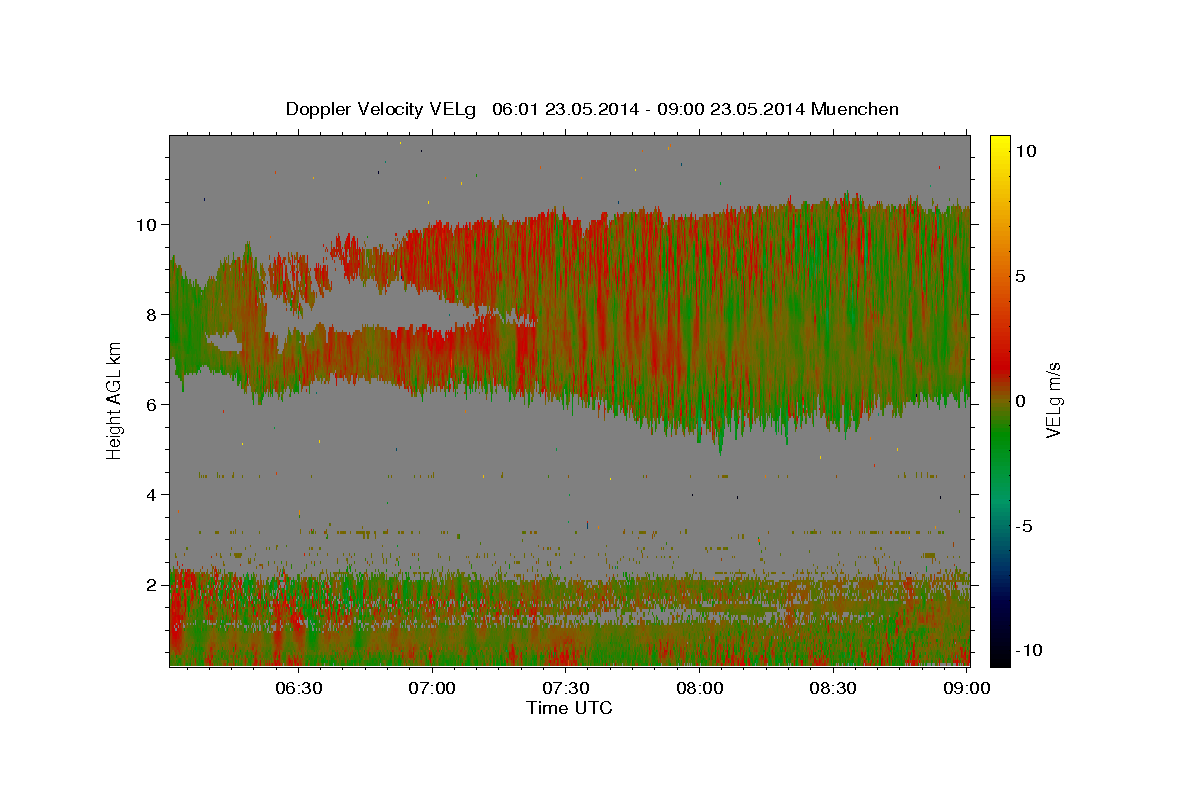Click the 09:00 time tick label
Image resolution: width=1200 pixels, height=800 pixels.
(x=967, y=688)
